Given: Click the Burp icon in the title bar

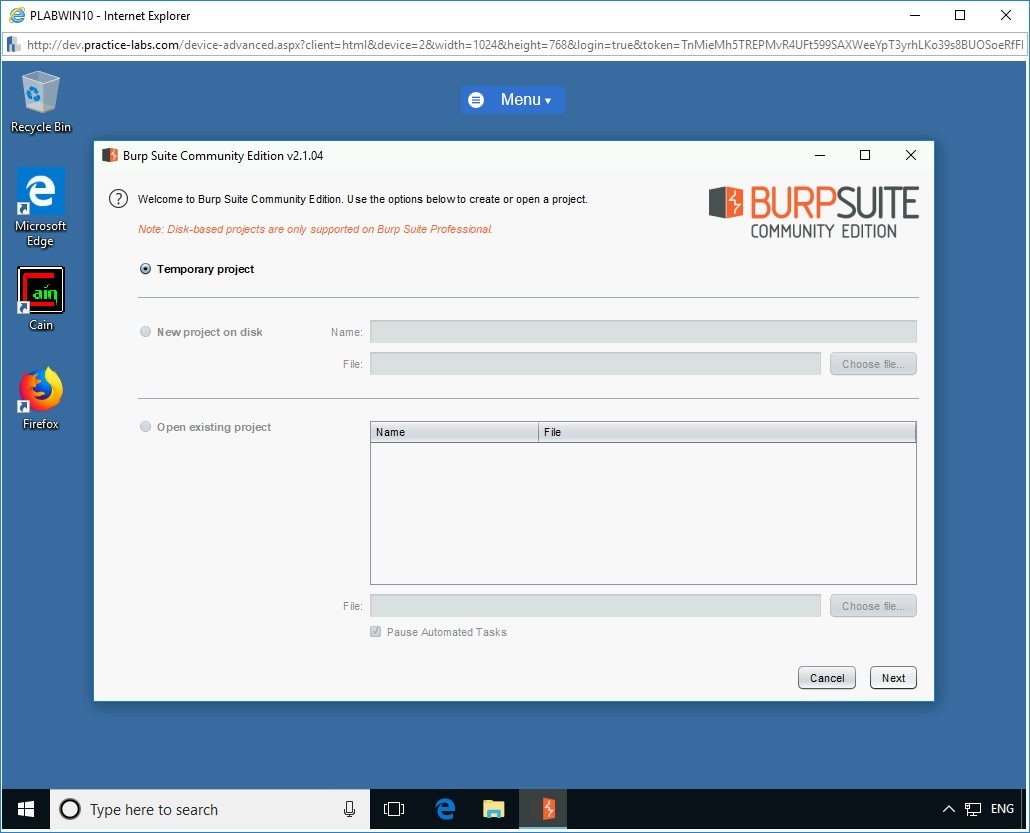Looking at the screenshot, I should pos(109,155).
